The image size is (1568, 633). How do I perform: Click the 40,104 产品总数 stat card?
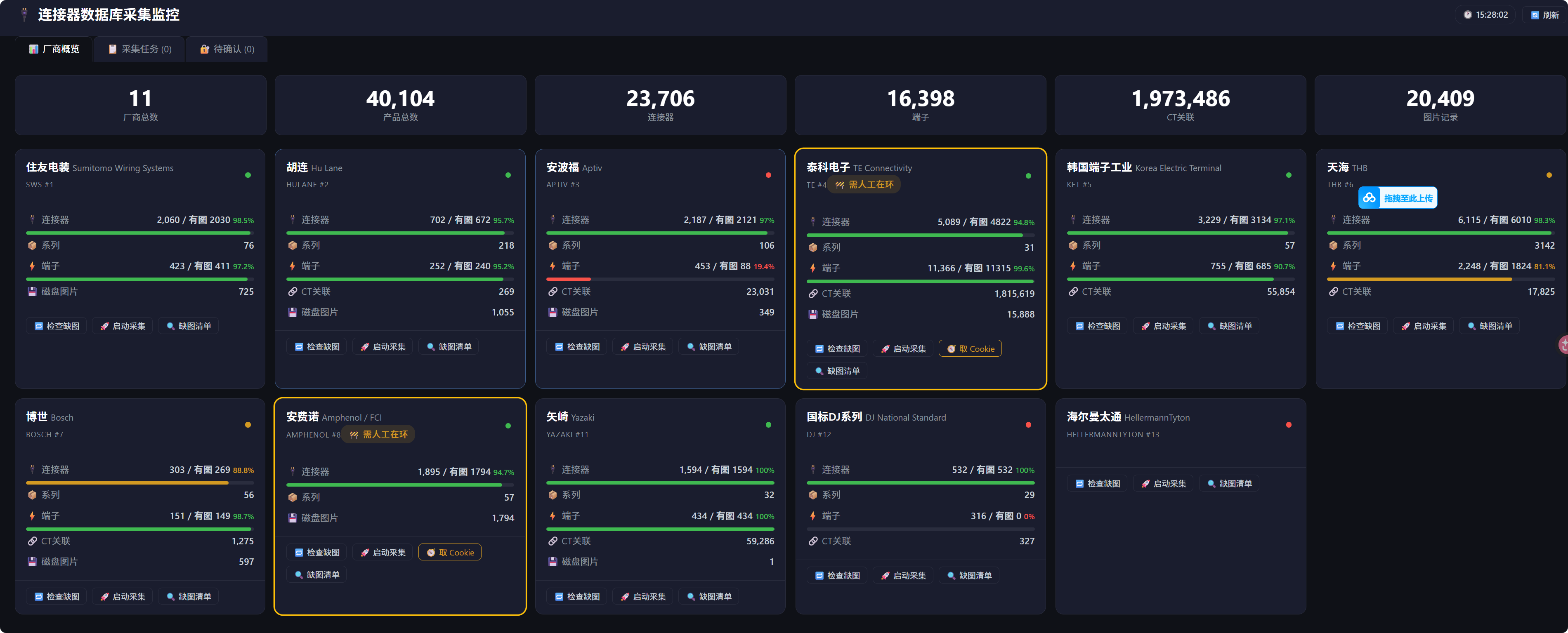pyautogui.click(x=400, y=105)
